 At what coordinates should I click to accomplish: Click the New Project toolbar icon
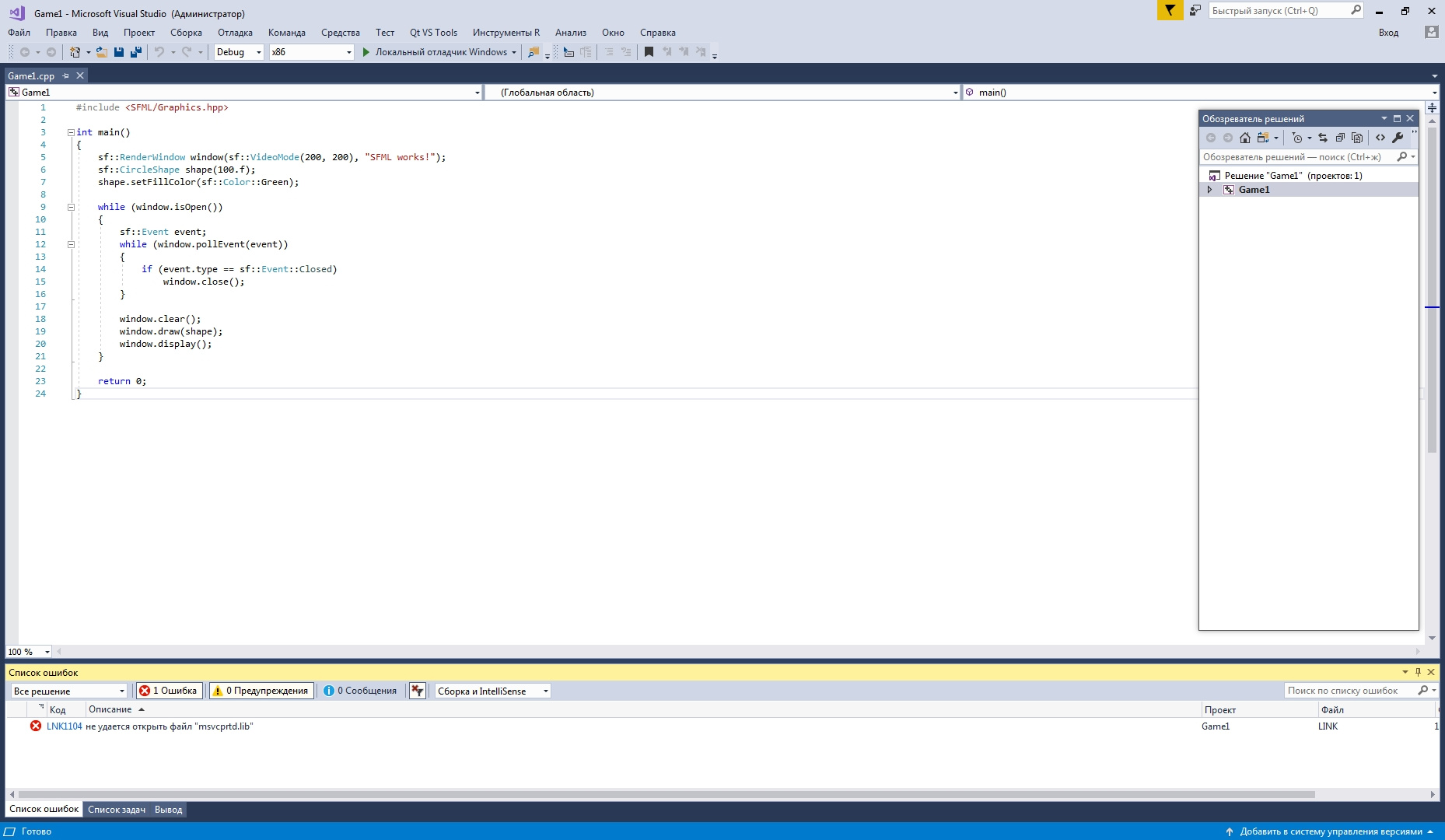click(75, 52)
